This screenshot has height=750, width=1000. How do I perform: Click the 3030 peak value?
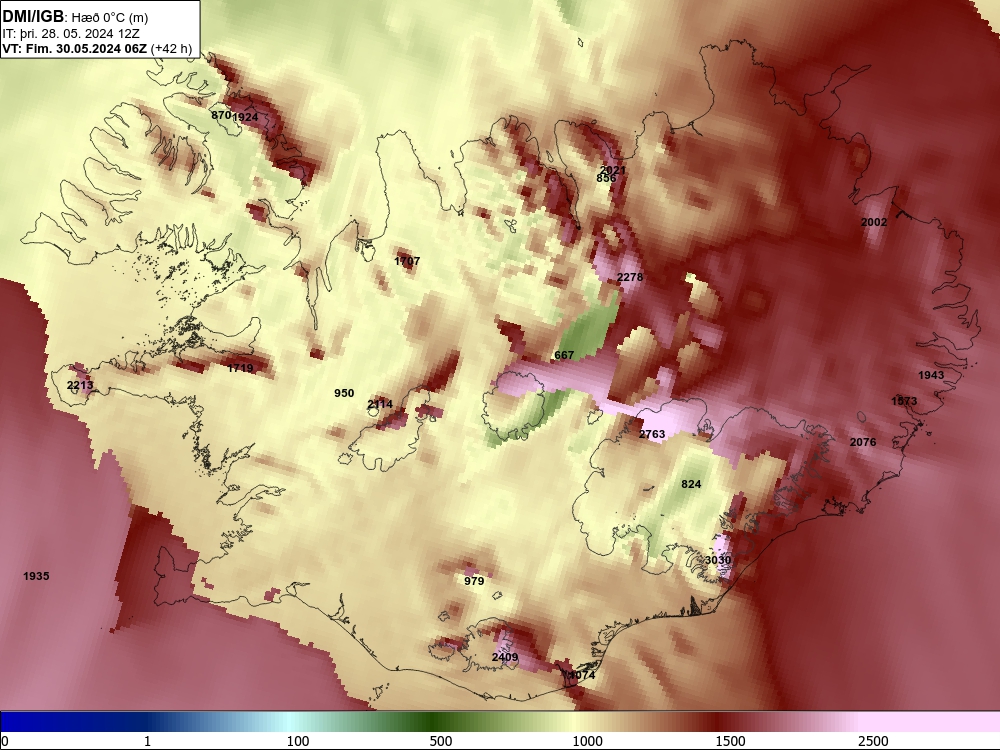click(x=717, y=560)
